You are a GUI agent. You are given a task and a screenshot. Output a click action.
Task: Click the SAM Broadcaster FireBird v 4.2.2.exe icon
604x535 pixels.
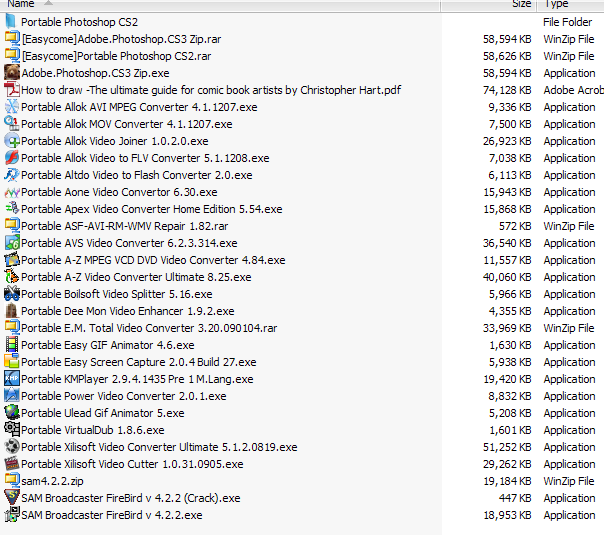tap(12, 515)
